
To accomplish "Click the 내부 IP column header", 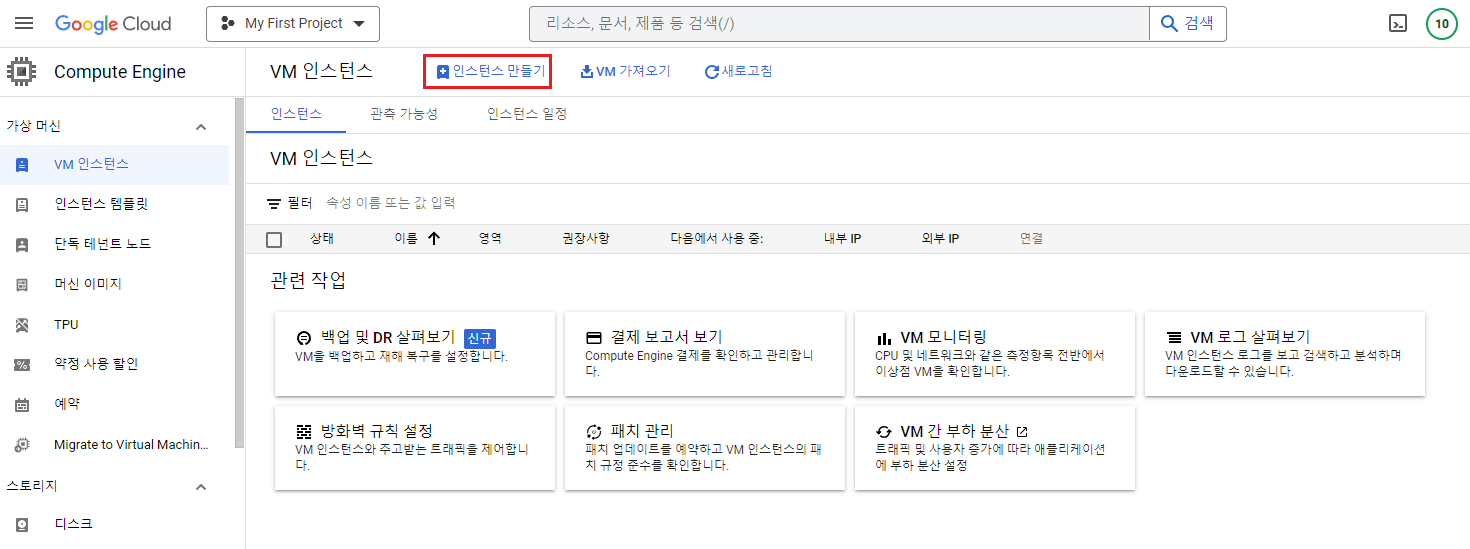I will 842,239.
